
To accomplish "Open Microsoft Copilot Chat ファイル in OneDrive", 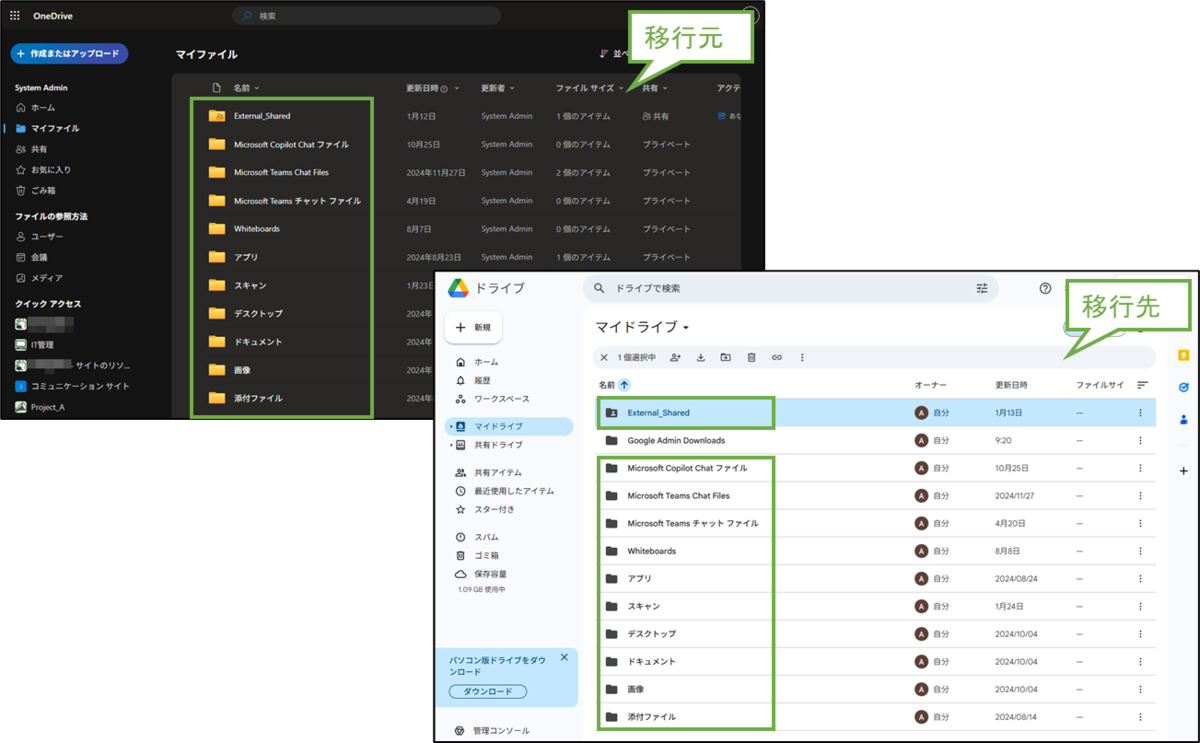I will (291, 144).
